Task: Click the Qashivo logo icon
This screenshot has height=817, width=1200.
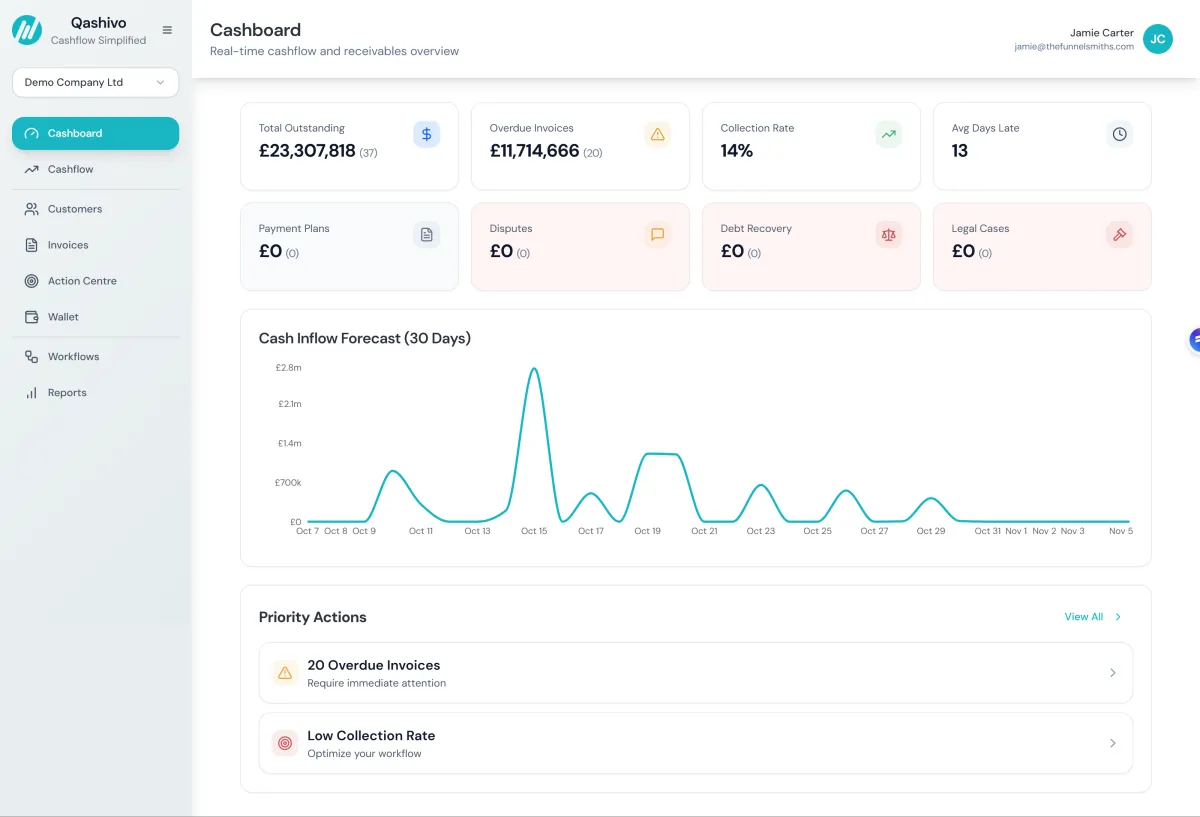Action: point(27,31)
